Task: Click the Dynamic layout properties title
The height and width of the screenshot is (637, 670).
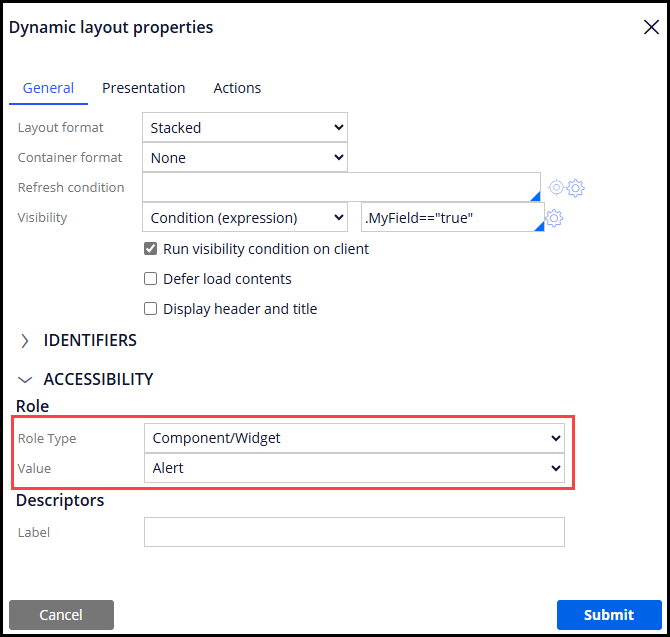Action: coord(111,27)
